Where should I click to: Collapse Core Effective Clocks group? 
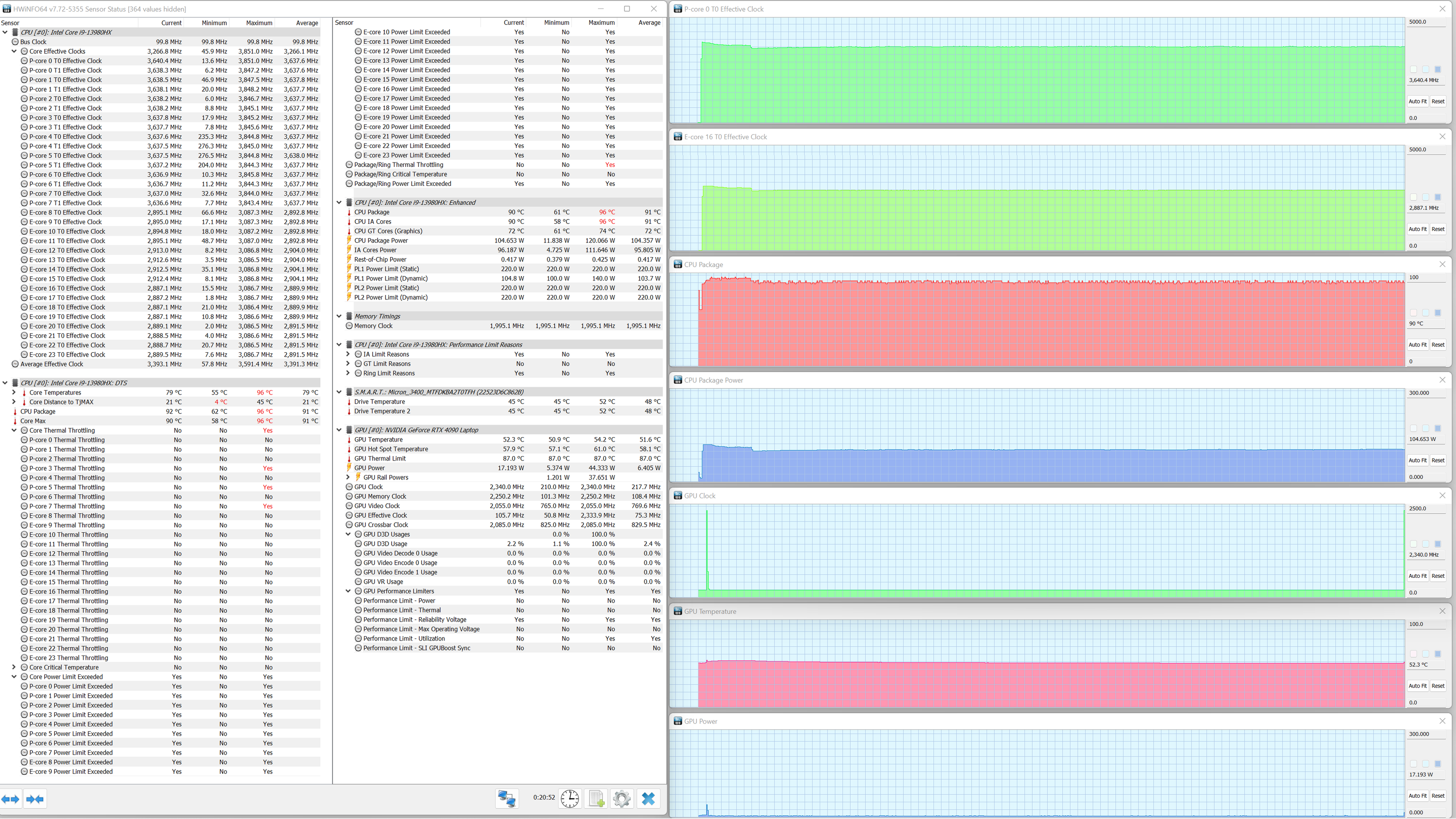[x=14, y=51]
